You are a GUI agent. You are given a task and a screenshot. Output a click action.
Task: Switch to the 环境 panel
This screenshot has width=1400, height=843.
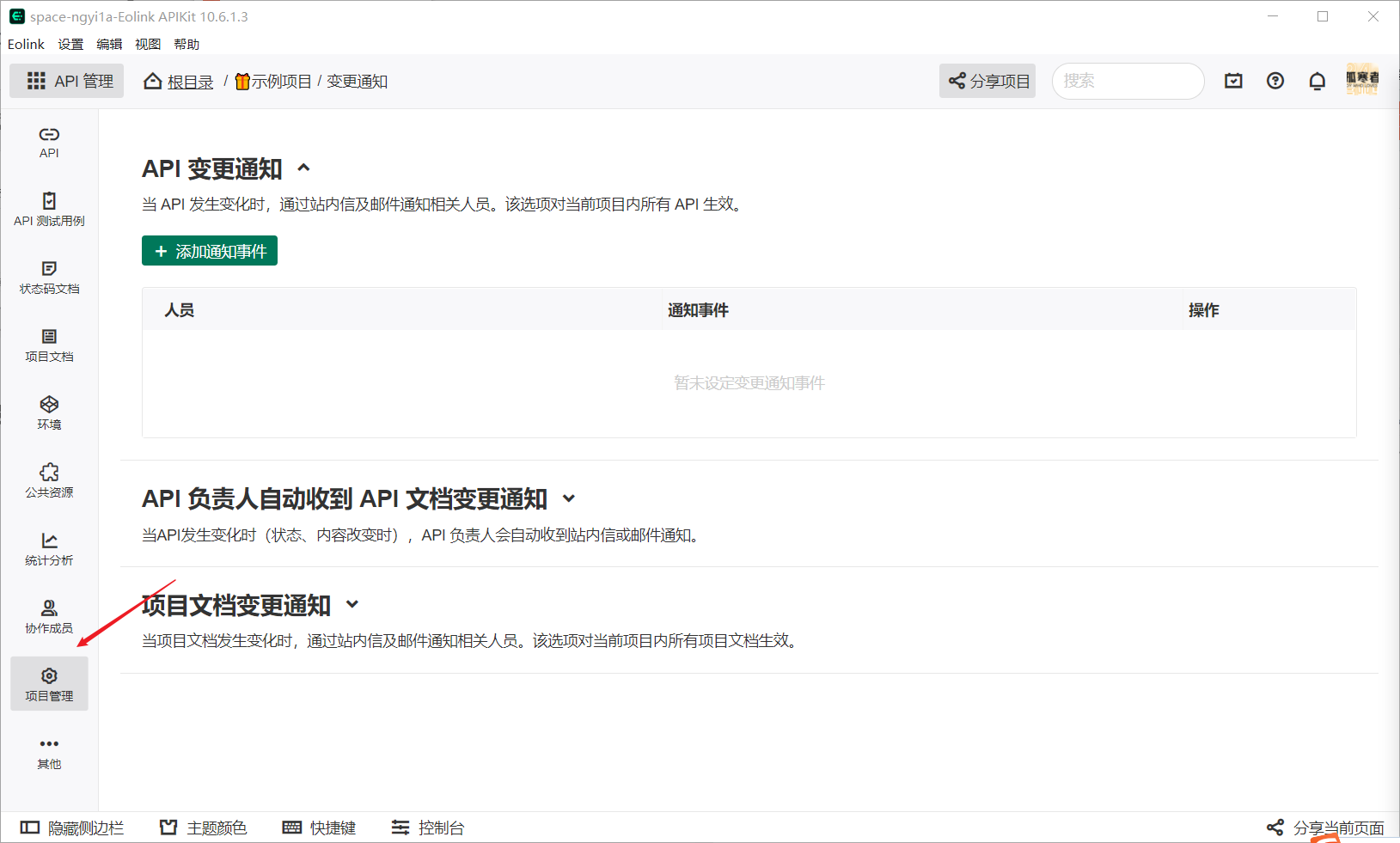49,412
